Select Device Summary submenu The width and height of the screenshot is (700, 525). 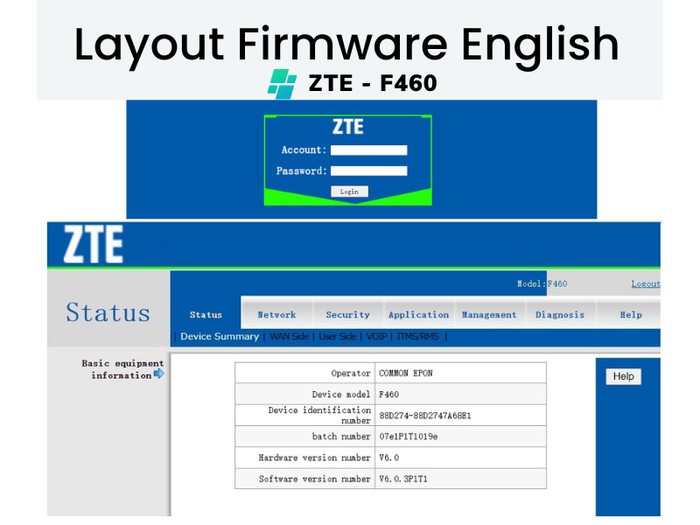pos(220,337)
